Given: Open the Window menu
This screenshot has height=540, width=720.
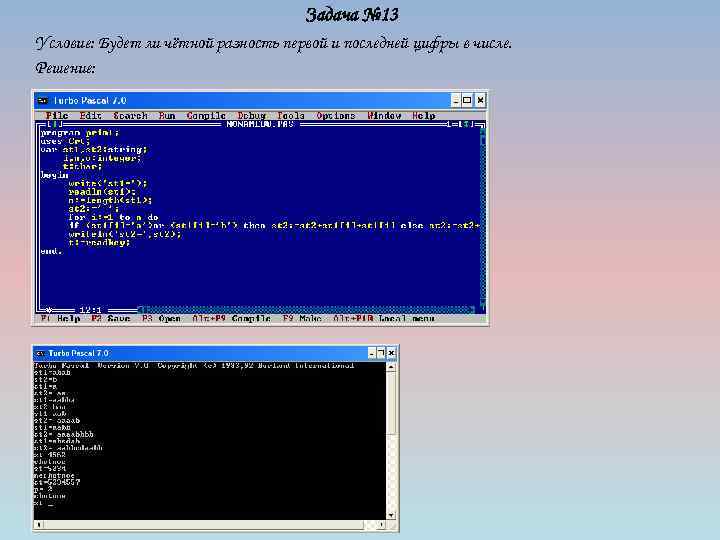Looking at the screenshot, I should point(384,116).
